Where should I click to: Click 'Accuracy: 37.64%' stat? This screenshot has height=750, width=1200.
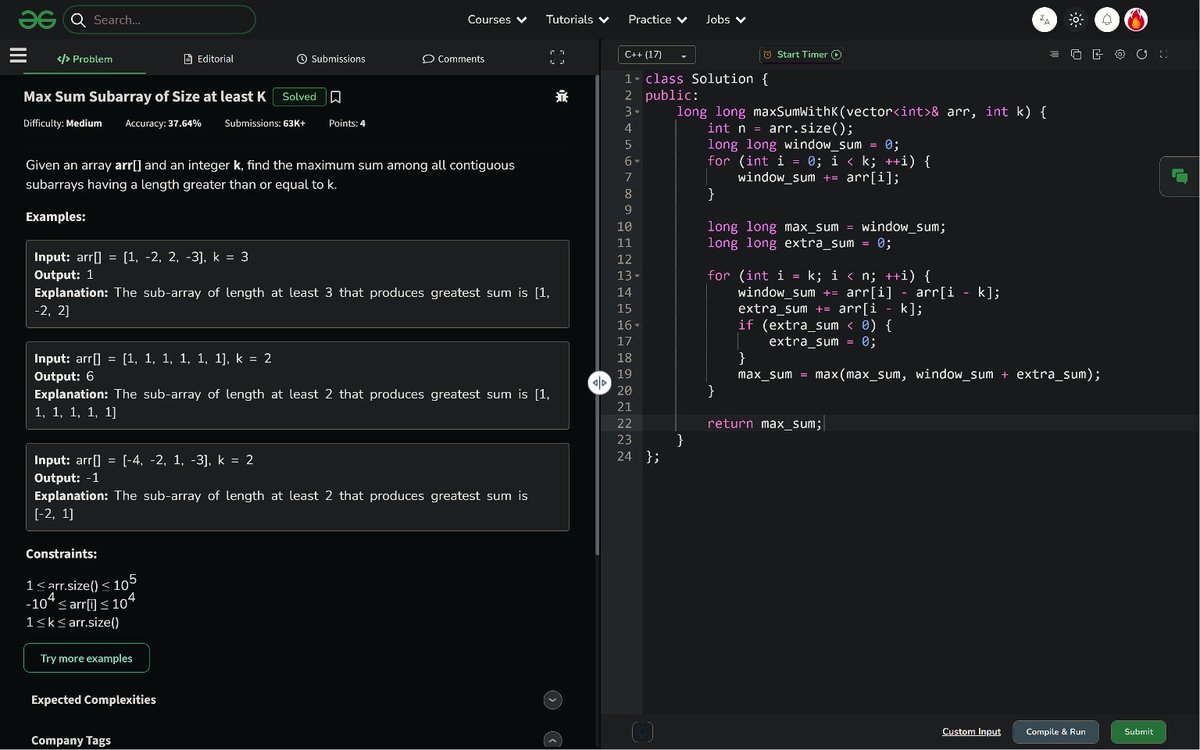pos(163,124)
